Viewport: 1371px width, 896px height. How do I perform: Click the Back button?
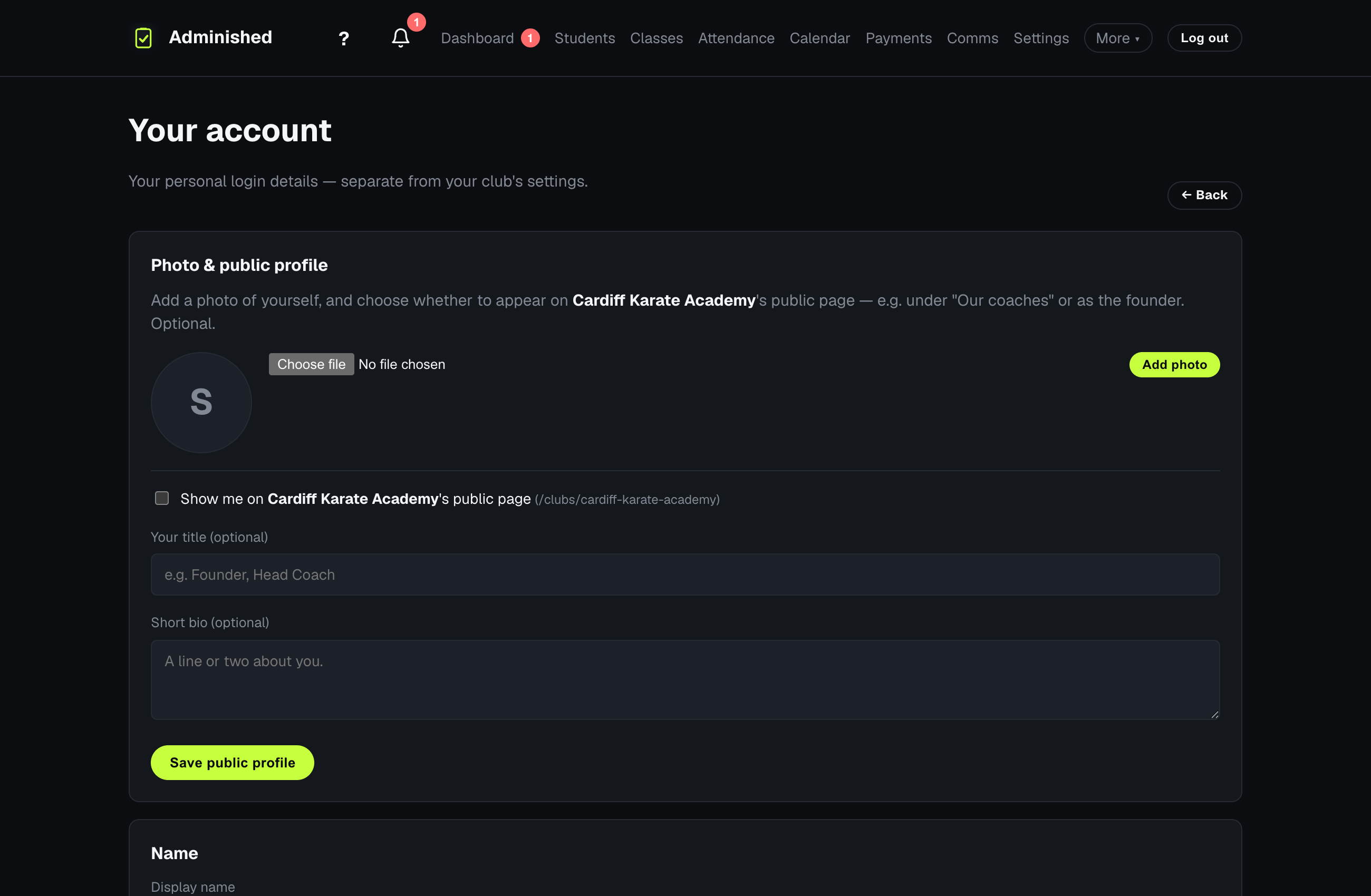1204,195
